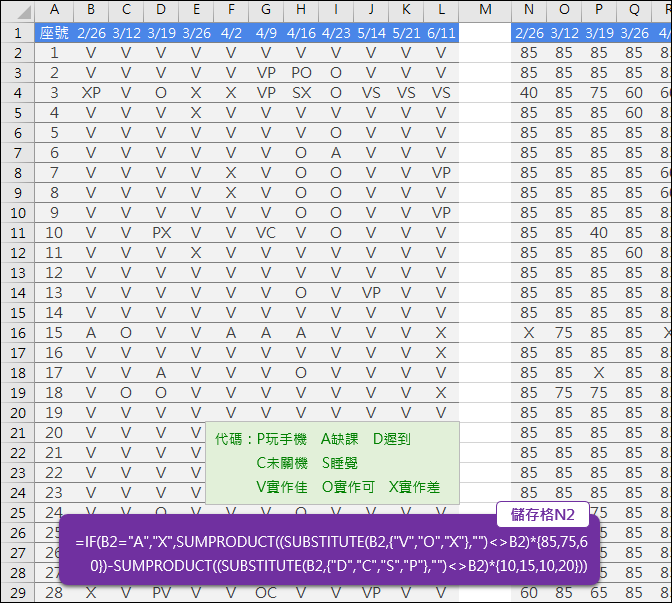Click cell L16 containing X
This screenshot has height=603, width=672.
click(x=441, y=333)
